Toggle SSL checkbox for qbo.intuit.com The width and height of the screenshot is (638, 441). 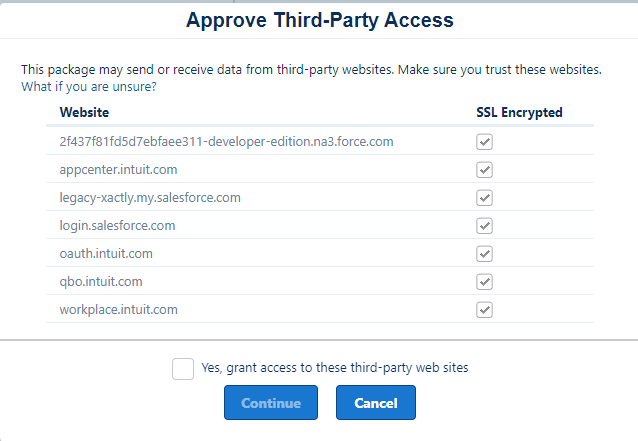coord(485,282)
